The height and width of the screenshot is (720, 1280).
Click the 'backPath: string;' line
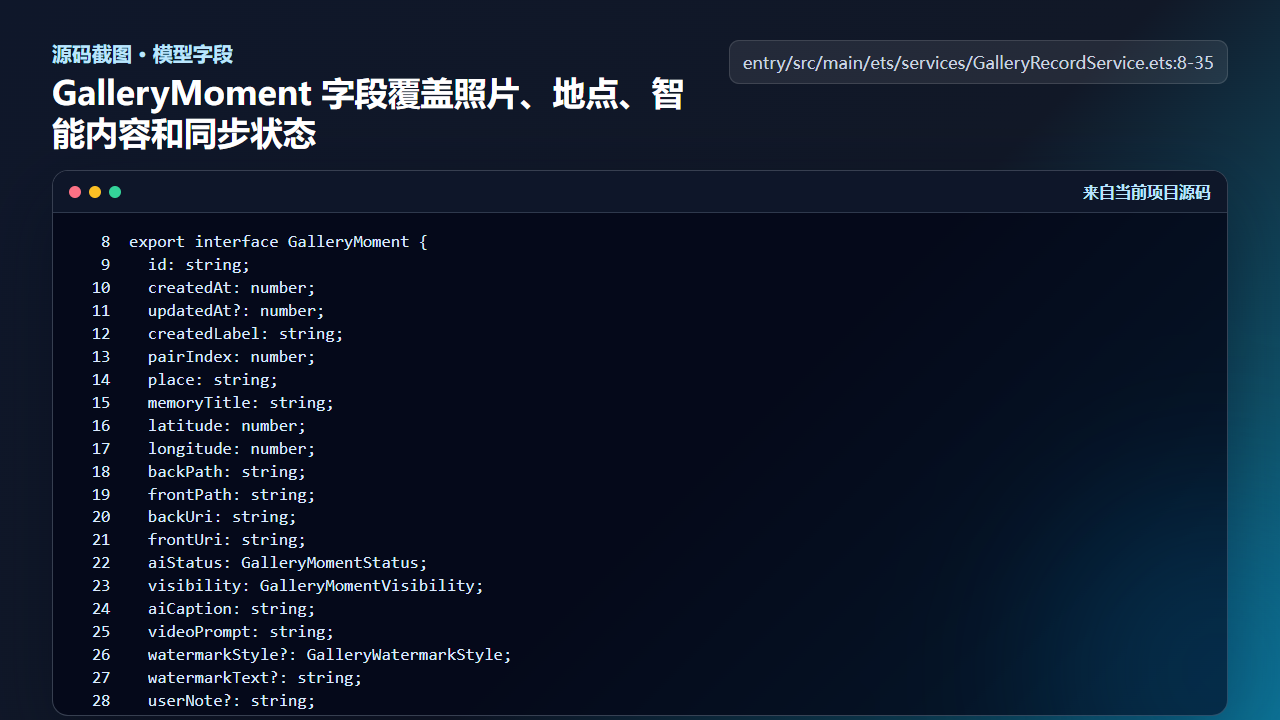[227, 472]
